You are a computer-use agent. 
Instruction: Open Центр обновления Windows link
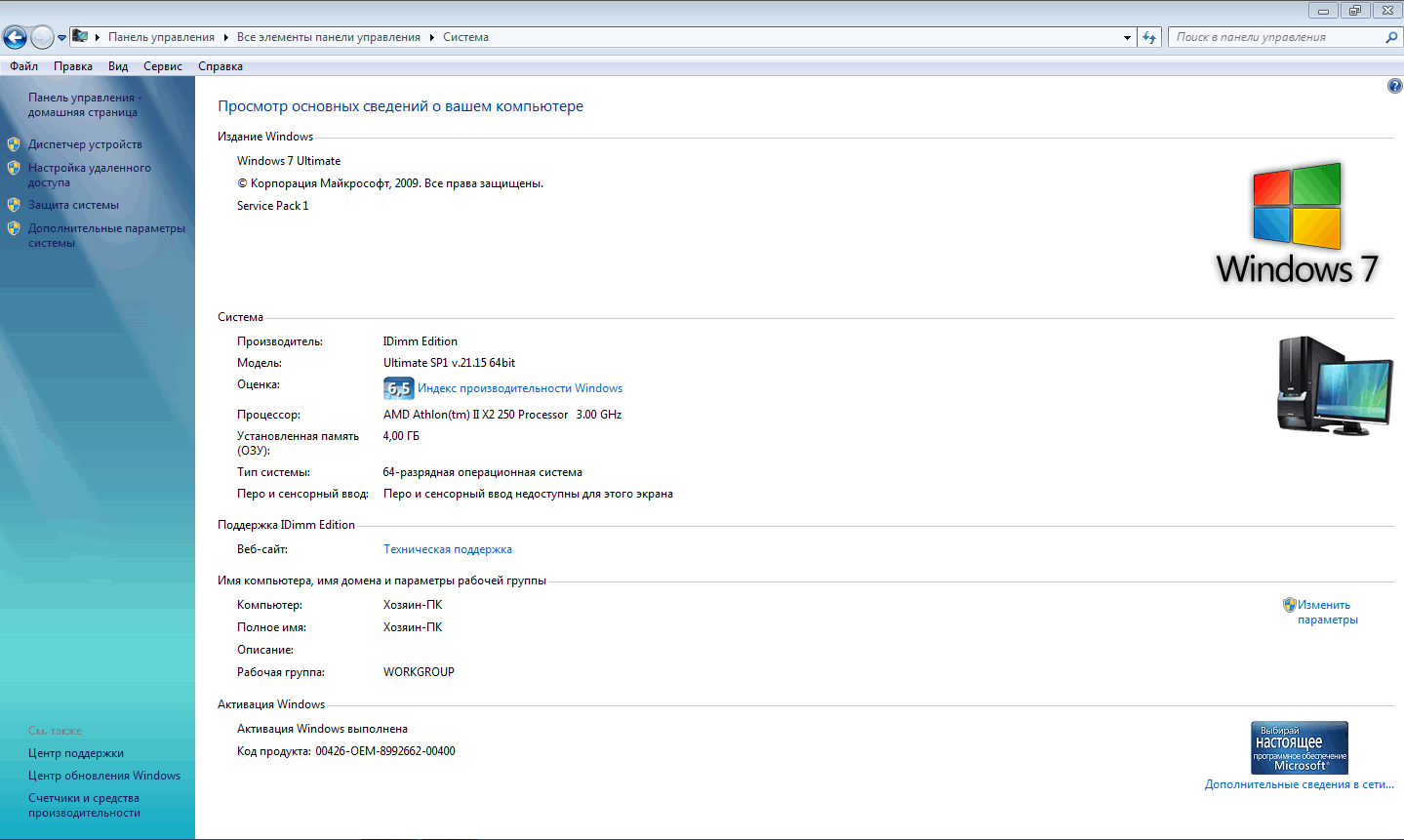click(104, 776)
